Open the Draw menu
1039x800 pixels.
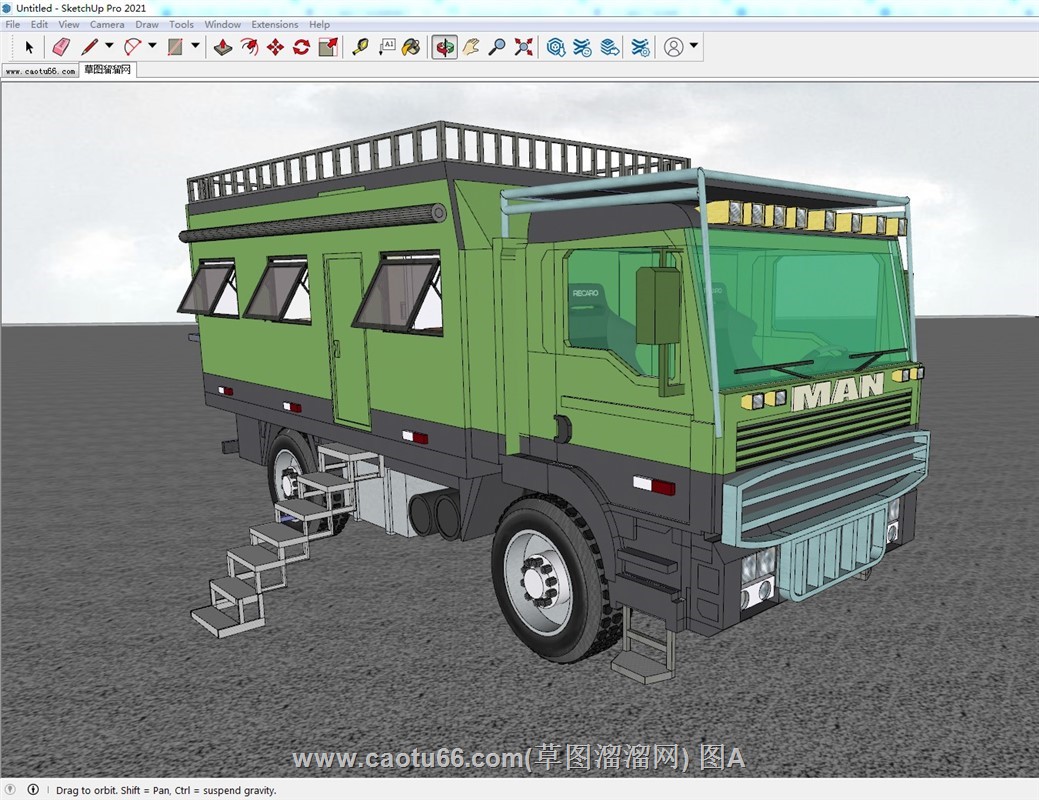point(147,25)
